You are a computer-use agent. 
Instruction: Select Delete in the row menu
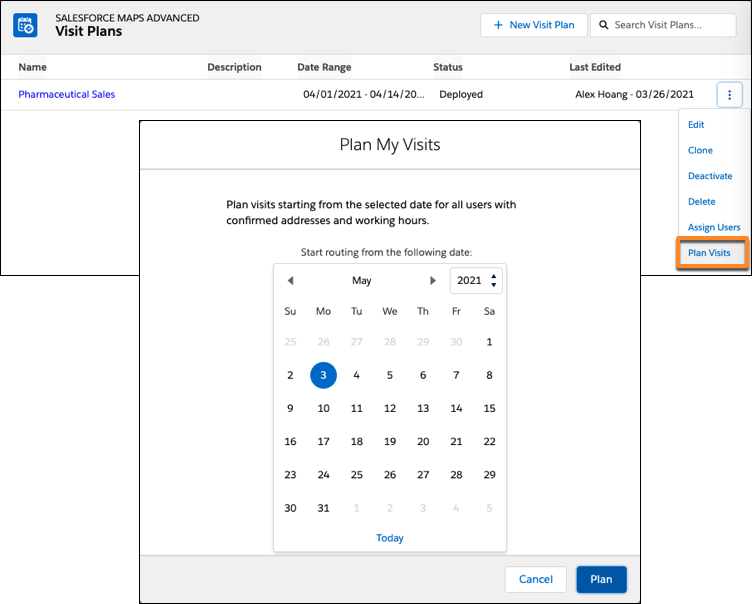[x=702, y=201]
